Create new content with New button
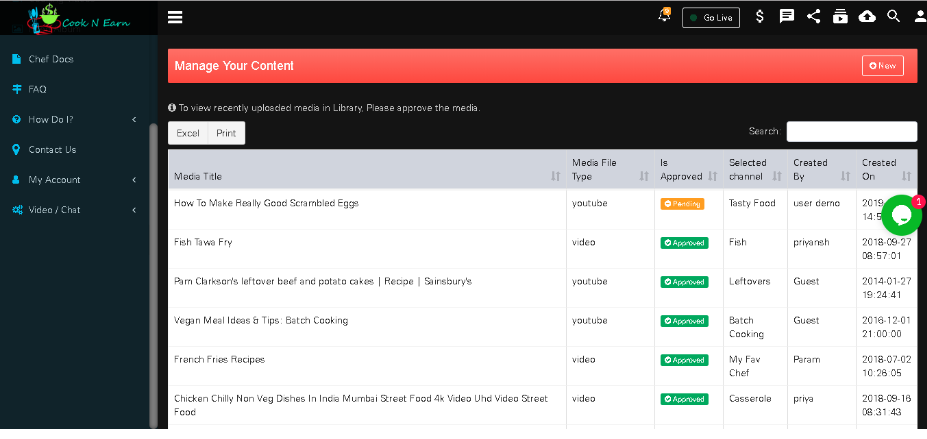927x439 pixels. tap(883, 66)
